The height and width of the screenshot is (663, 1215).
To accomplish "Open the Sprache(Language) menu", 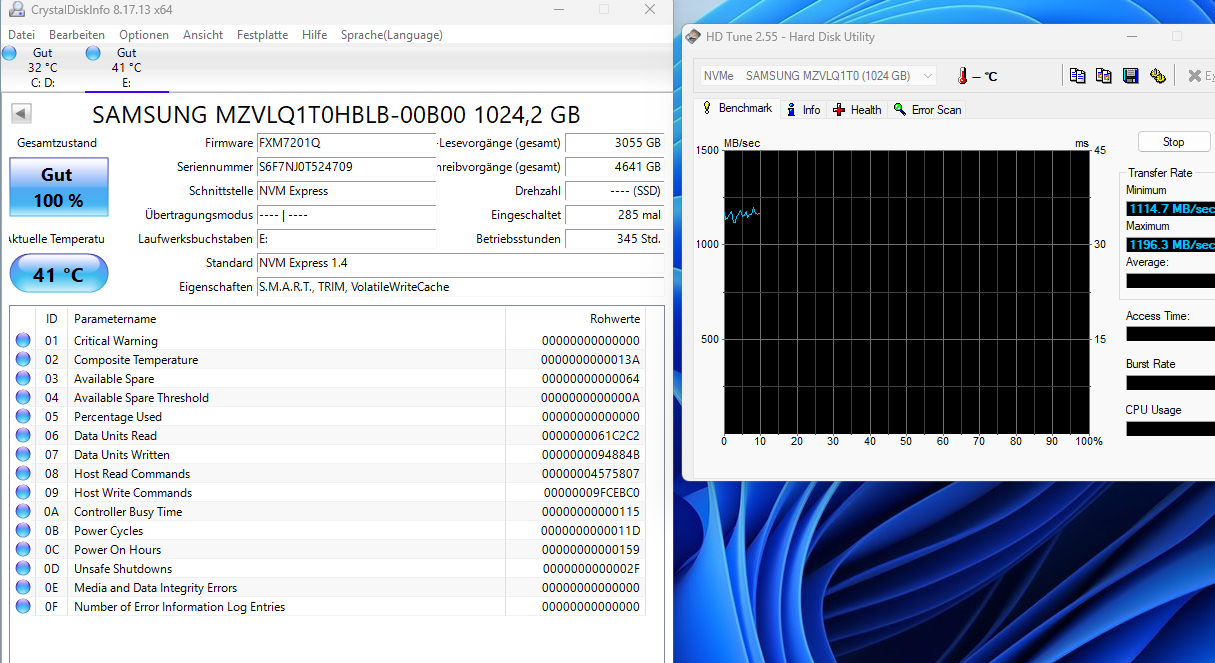I will point(391,35).
